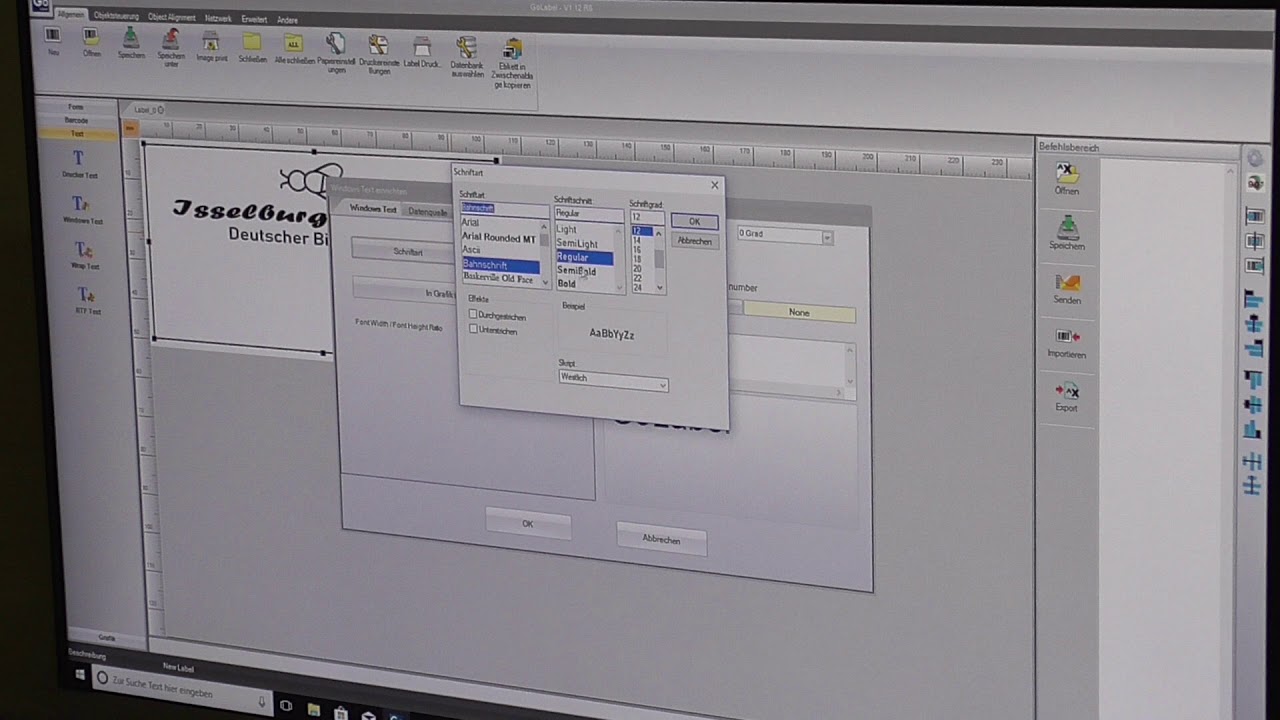This screenshot has height=720, width=1280.
Task: Enable the Unterstrichen checkbox
Action: click(x=473, y=329)
